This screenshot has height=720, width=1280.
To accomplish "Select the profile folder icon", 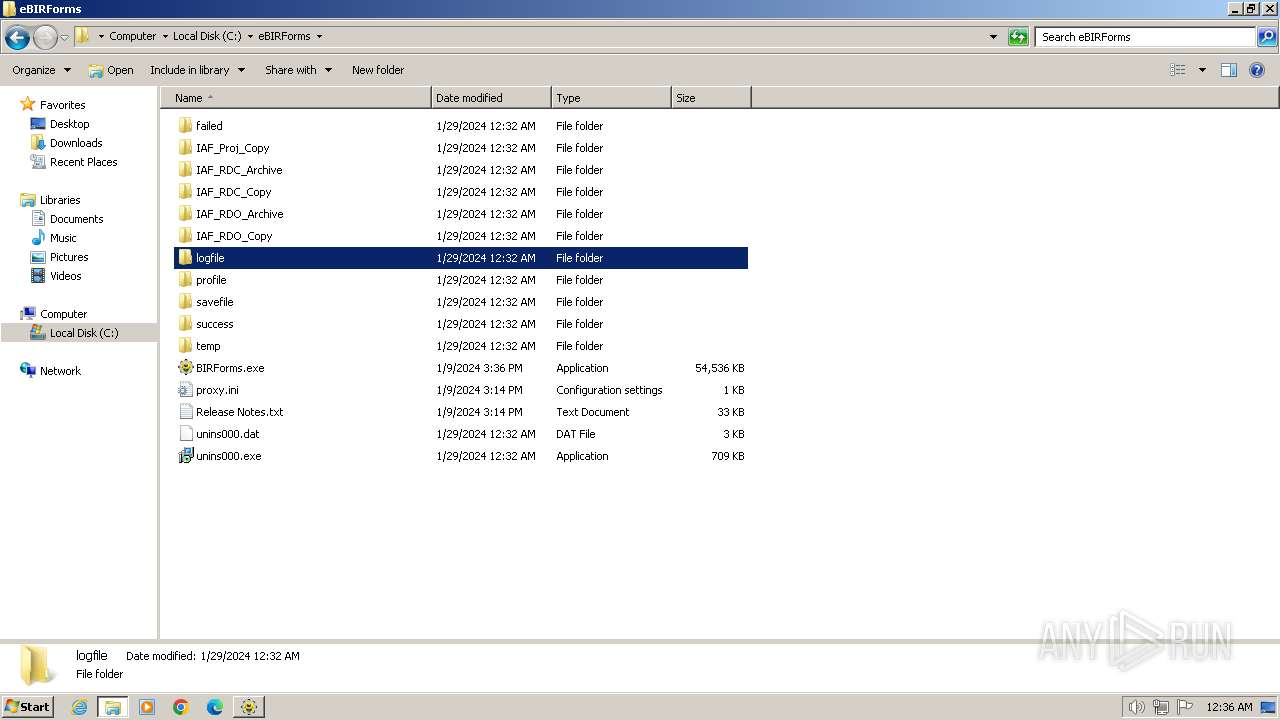I will 185,280.
